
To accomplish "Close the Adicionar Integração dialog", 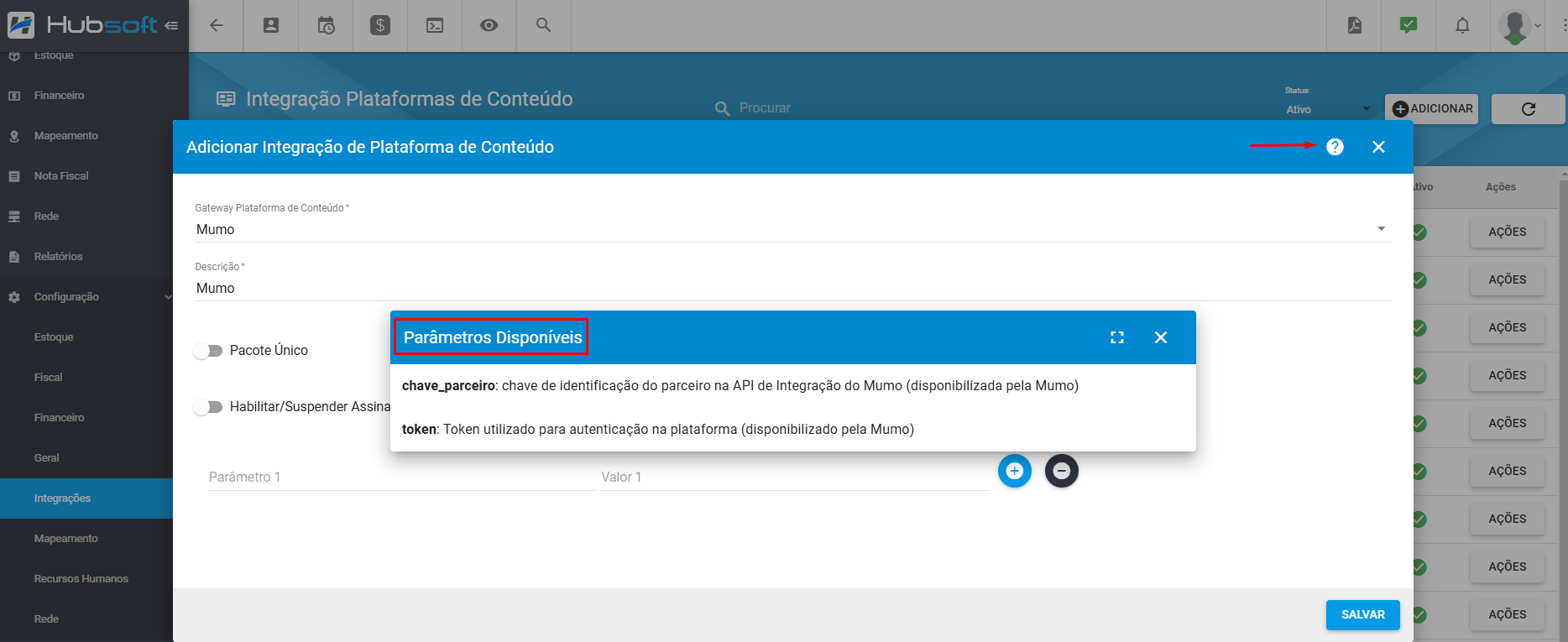I will (x=1378, y=147).
